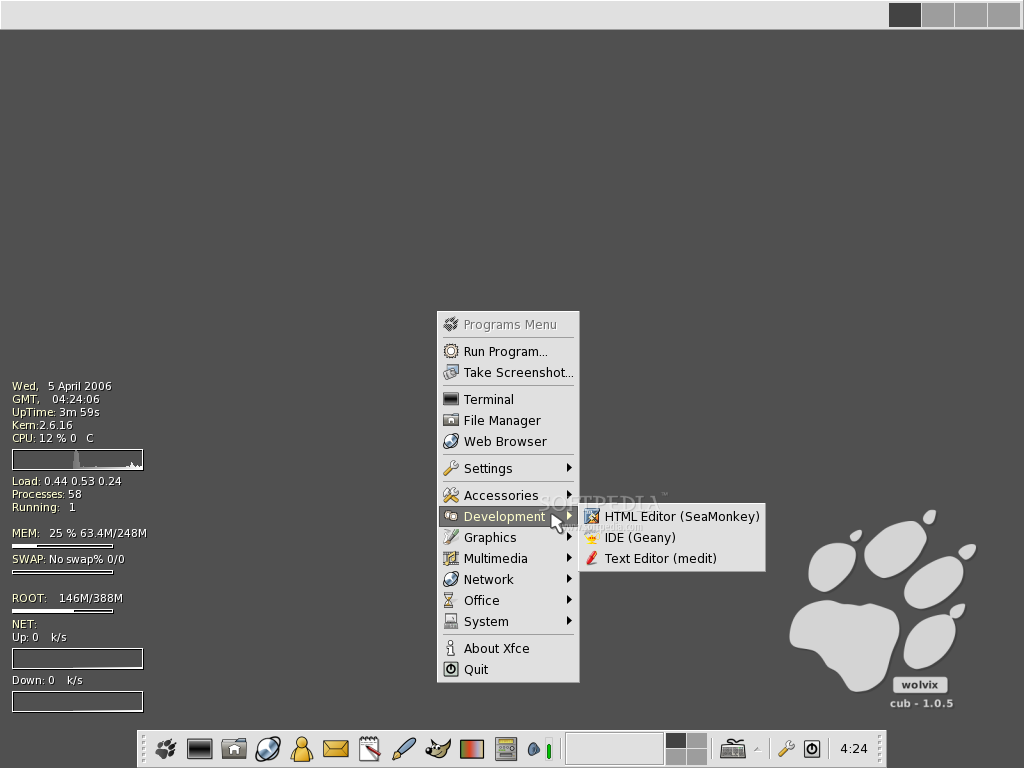Launch GIMP from the bottom panel
This screenshot has width=1024, height=768.
[x=438, y=748]
